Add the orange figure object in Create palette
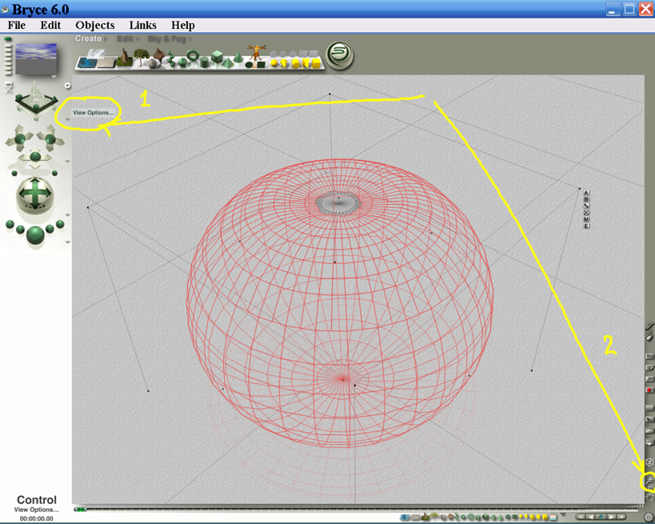This screenshot has width=655, height=524. (255, 52)
